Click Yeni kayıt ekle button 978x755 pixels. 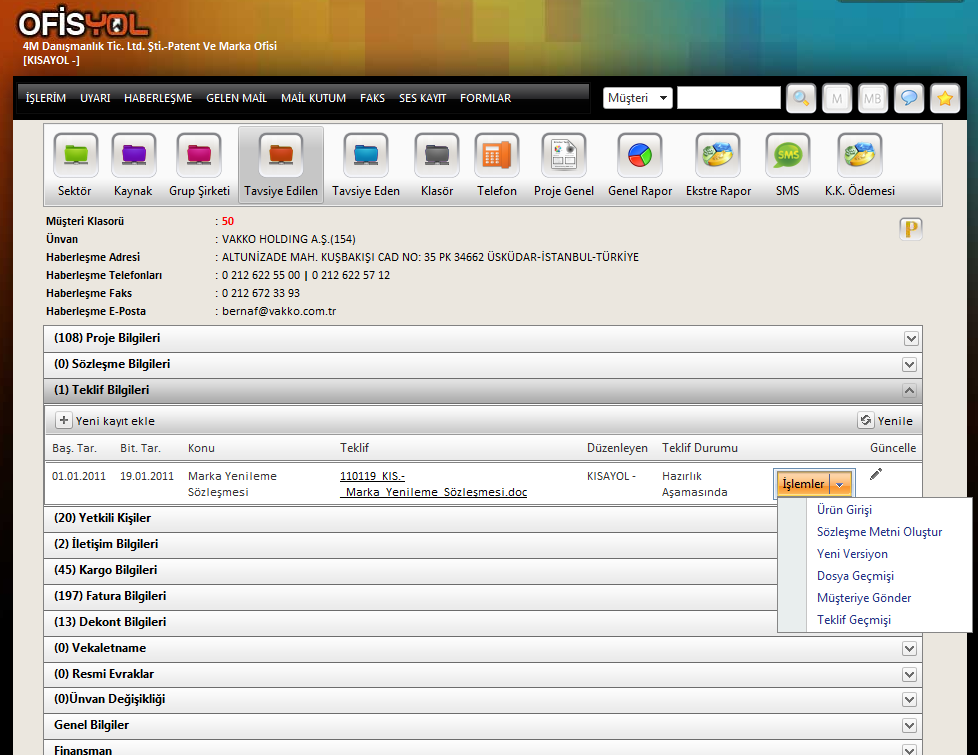click(x=105, y=421)
